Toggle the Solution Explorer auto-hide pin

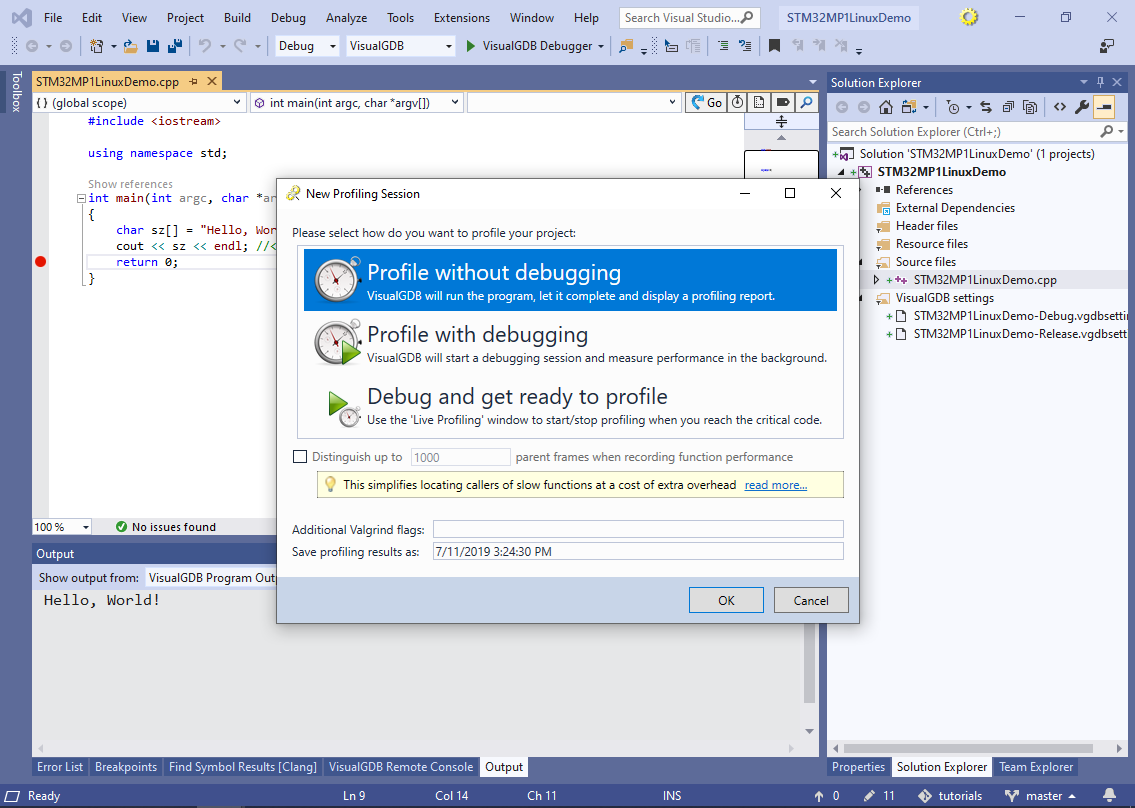(1100, 82)
